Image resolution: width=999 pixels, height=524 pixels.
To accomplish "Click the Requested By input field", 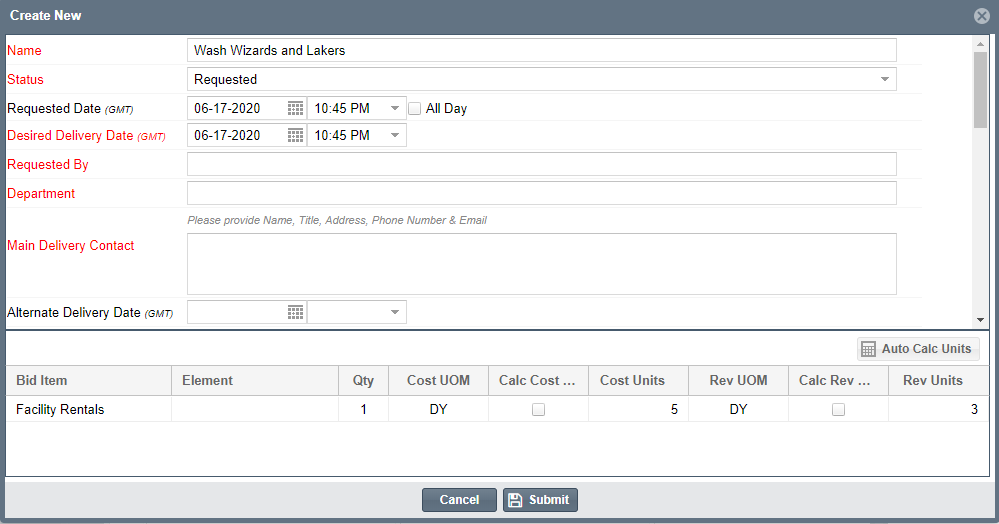I will point(542,164).
